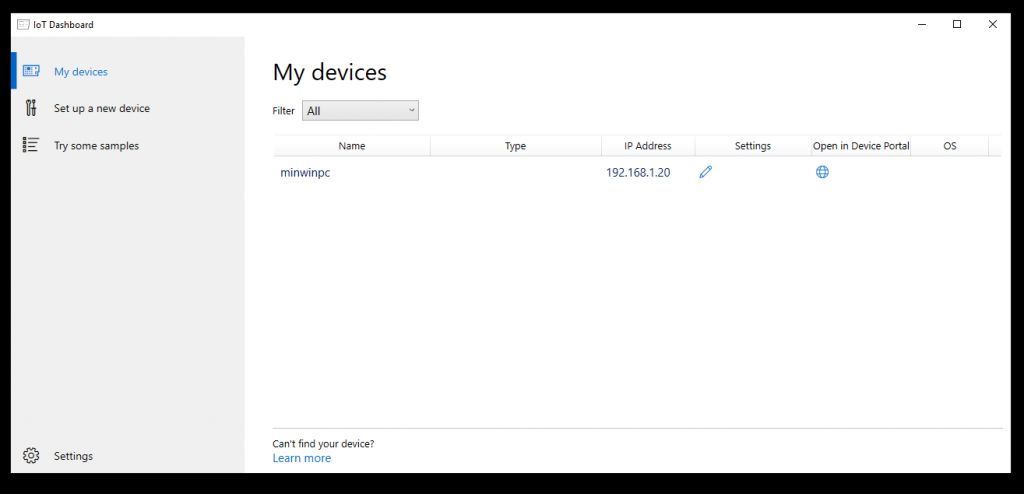Click the Open in Device Portal column header
The height and width of the screenshot is (494, 1024).
(861, 146)
